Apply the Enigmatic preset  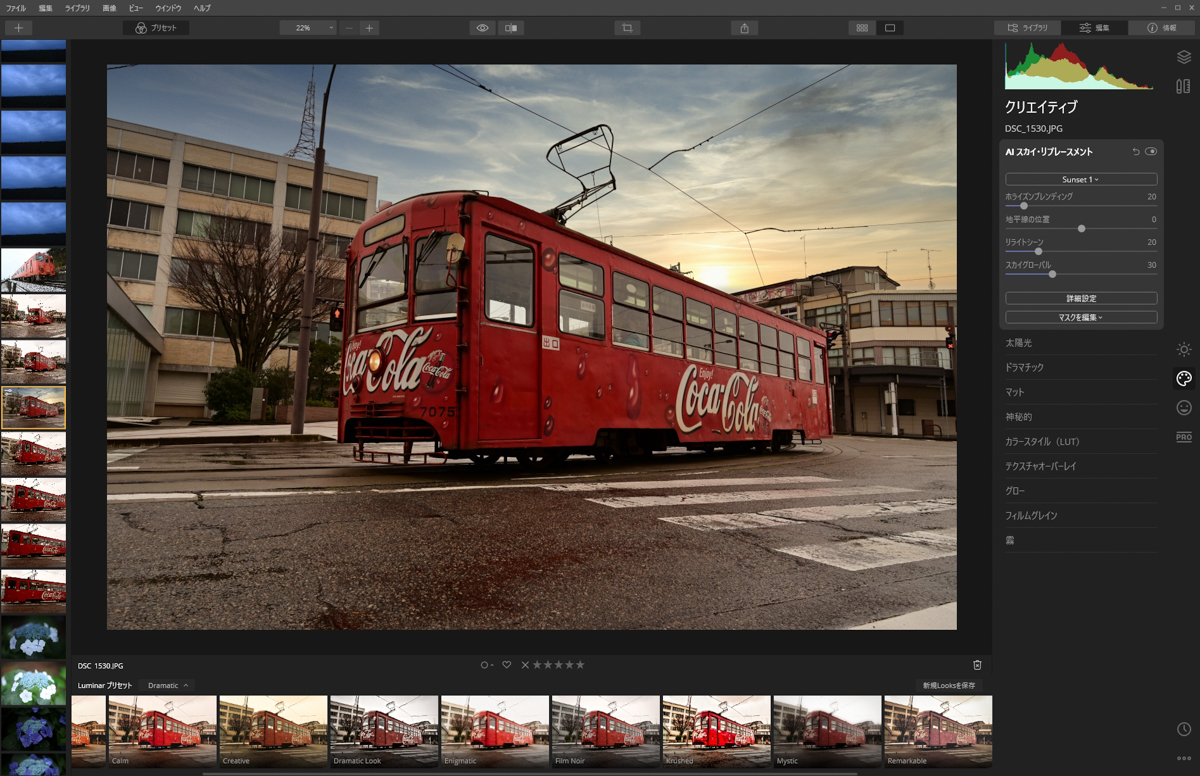[495, 732]
